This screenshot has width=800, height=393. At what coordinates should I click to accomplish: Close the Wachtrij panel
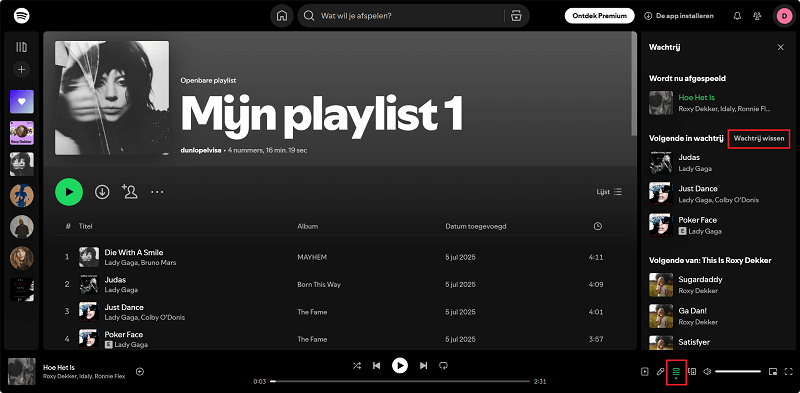(x=781, y=47)
